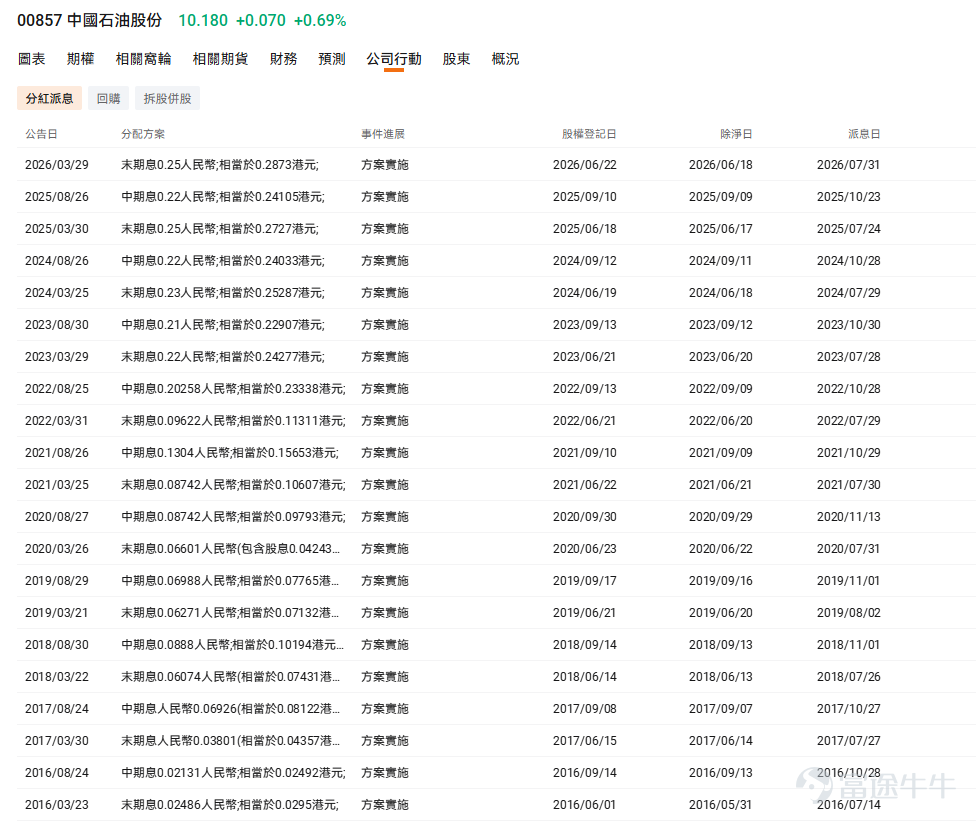Click payment date 2023/07/28
Screen dimensions: 976x822
pos(848,357)
